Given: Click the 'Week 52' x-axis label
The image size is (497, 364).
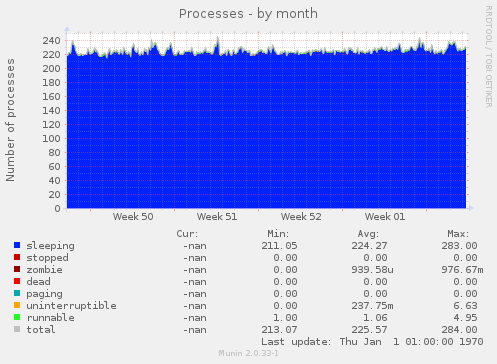Looking at the screenshot, I should point(301,217).
